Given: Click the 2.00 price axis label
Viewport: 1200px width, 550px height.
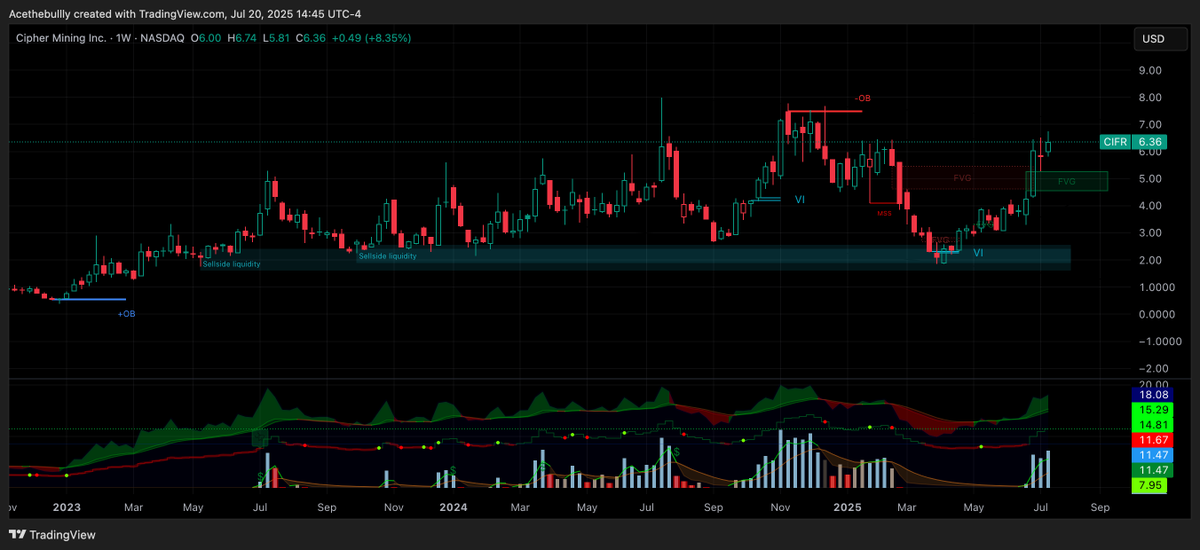Looking at the screenshot, I should coord(1149,260).
